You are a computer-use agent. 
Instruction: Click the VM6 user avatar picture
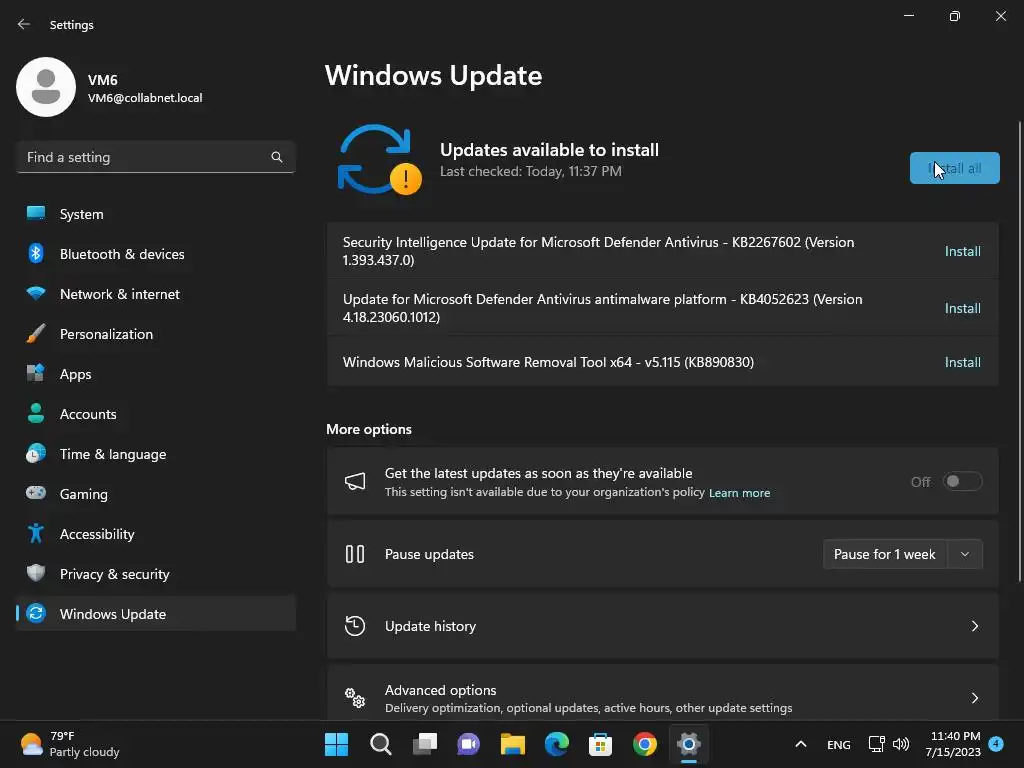tap(46, 87)
